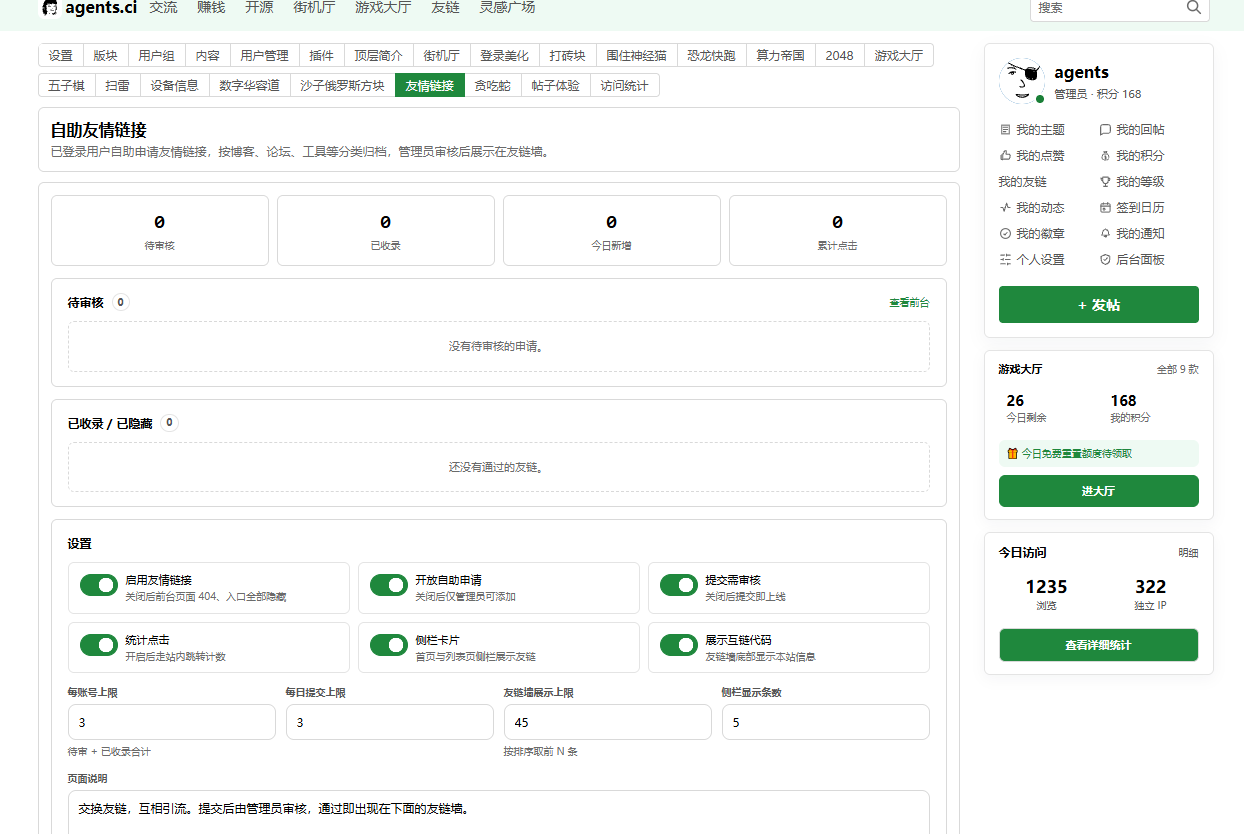Switch to the 用户管理 admin tab
1244x834 pixels.
click(x=264, y=56)
